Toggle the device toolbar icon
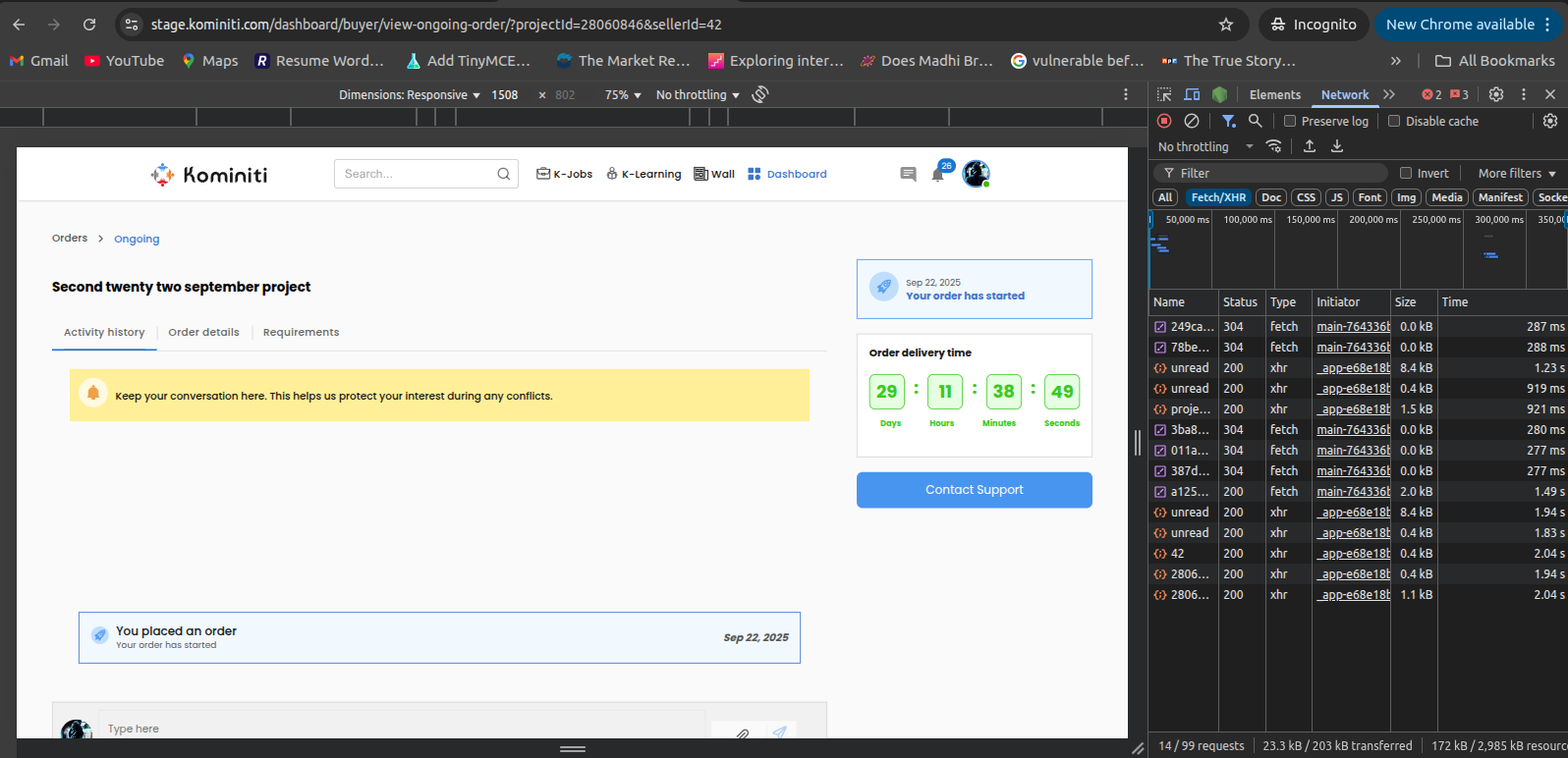The height and width of the screenshot is (758, 1568). (1192, 94)
